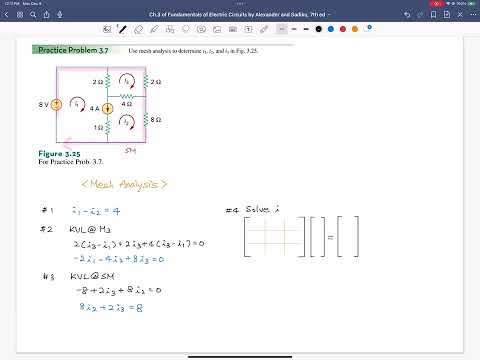Tap the handwritten Solve i text
Viewport: 480px width, 360px height.
(263, 209)
